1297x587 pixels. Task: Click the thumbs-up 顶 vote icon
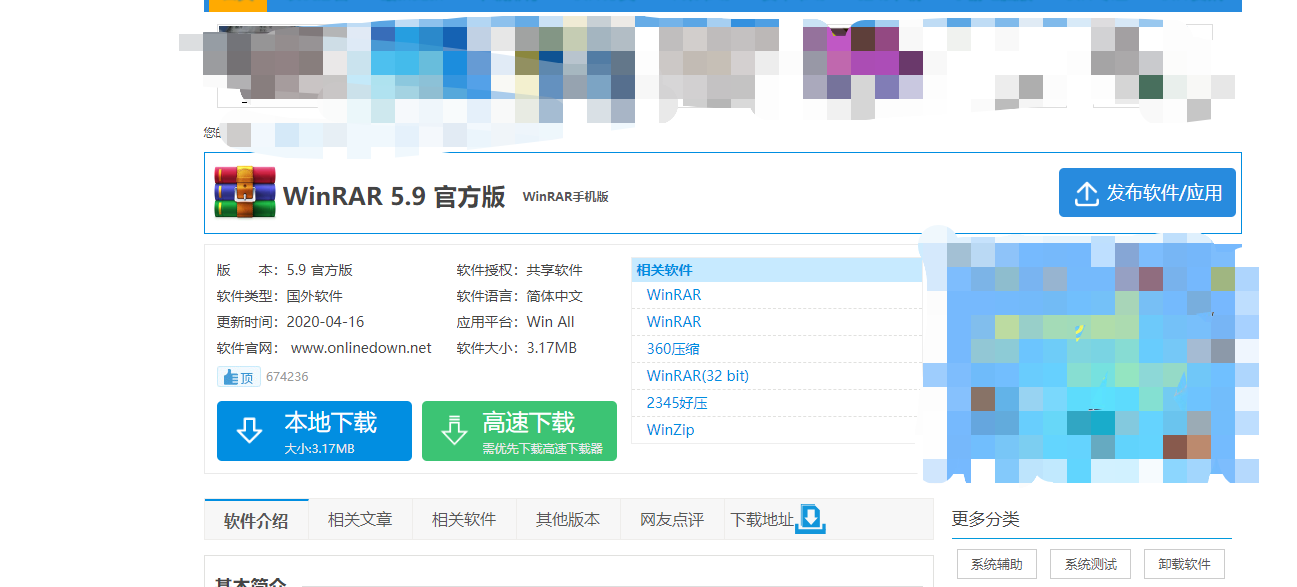pyautogui.click(x=239, y=377)
